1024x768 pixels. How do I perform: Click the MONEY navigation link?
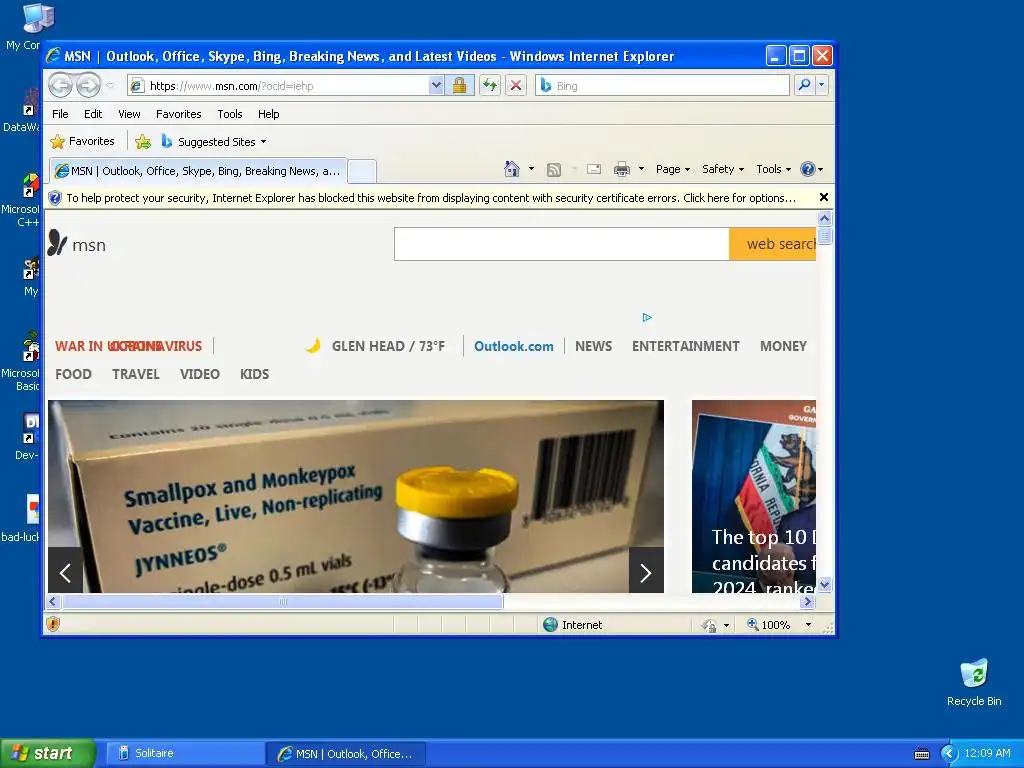click(x=783, y=346)
